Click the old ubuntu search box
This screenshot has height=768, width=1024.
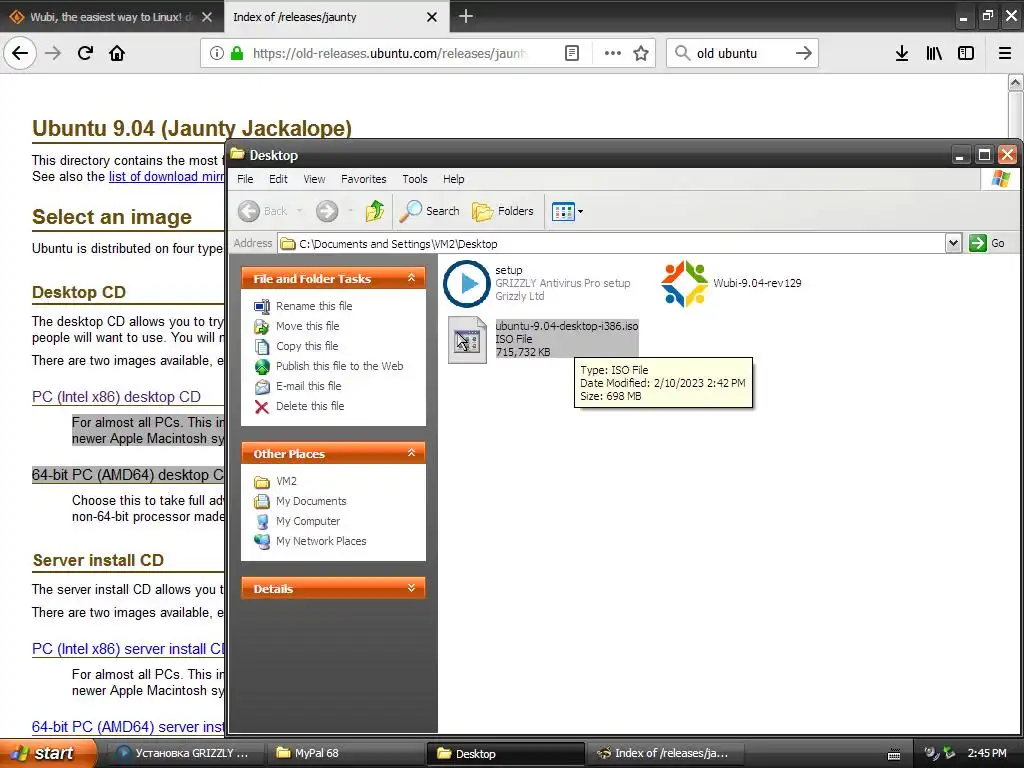[x=741, y=53]
